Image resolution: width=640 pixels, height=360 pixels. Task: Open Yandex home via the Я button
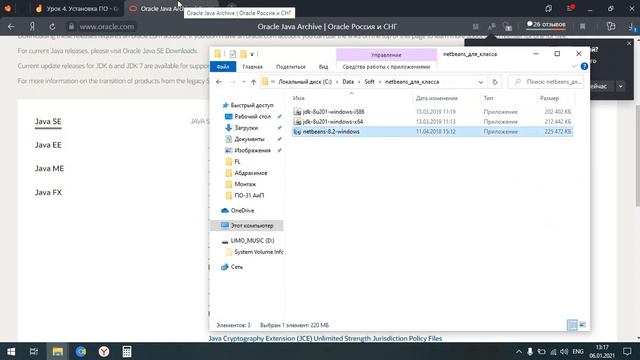coord(32,27)
